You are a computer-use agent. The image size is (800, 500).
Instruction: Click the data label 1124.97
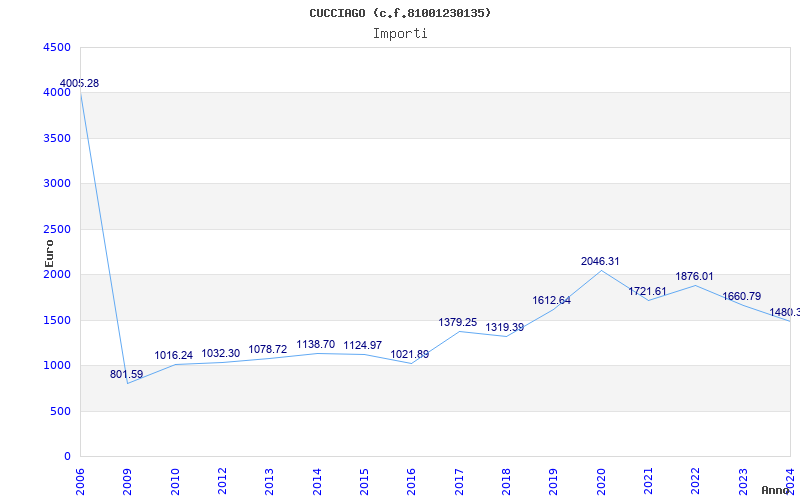pos(363,345)
